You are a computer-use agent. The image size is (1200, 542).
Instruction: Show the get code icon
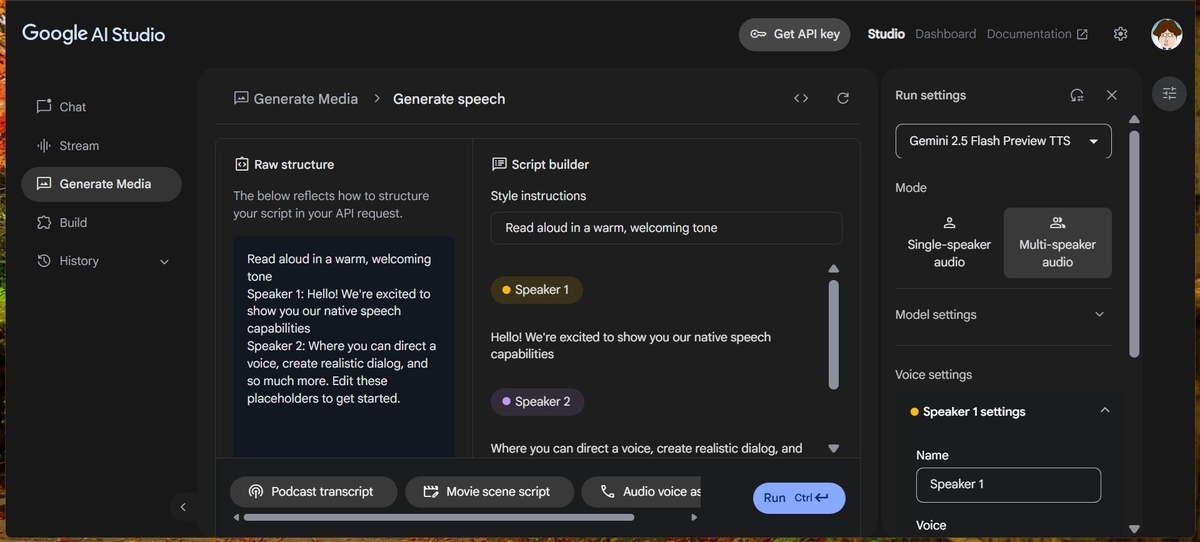801,98
